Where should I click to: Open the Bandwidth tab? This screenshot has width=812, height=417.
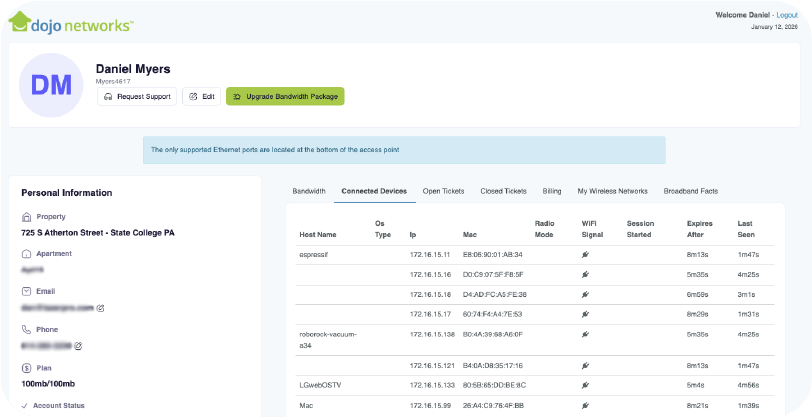(x=308, y=190)
